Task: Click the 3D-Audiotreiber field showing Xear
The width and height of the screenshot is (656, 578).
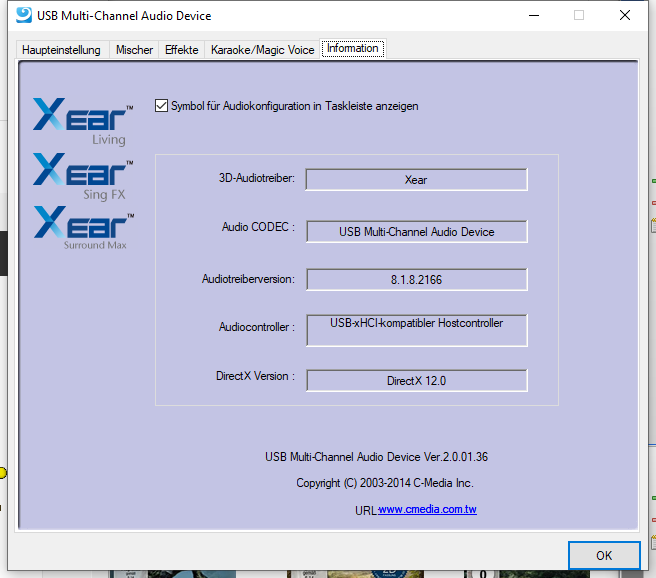Action: coord(416,180)
